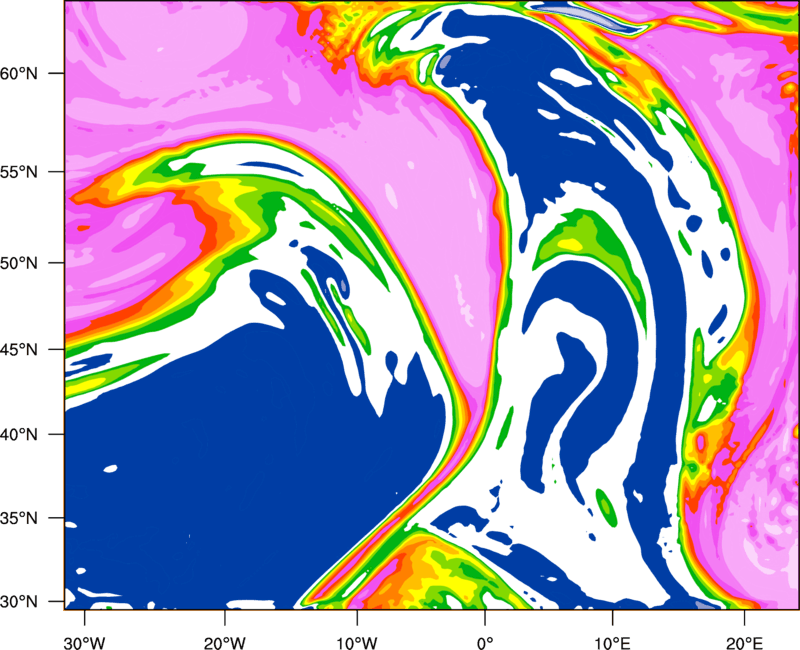
Task: Click the 10°W longitude label
Action: (357, 642)
